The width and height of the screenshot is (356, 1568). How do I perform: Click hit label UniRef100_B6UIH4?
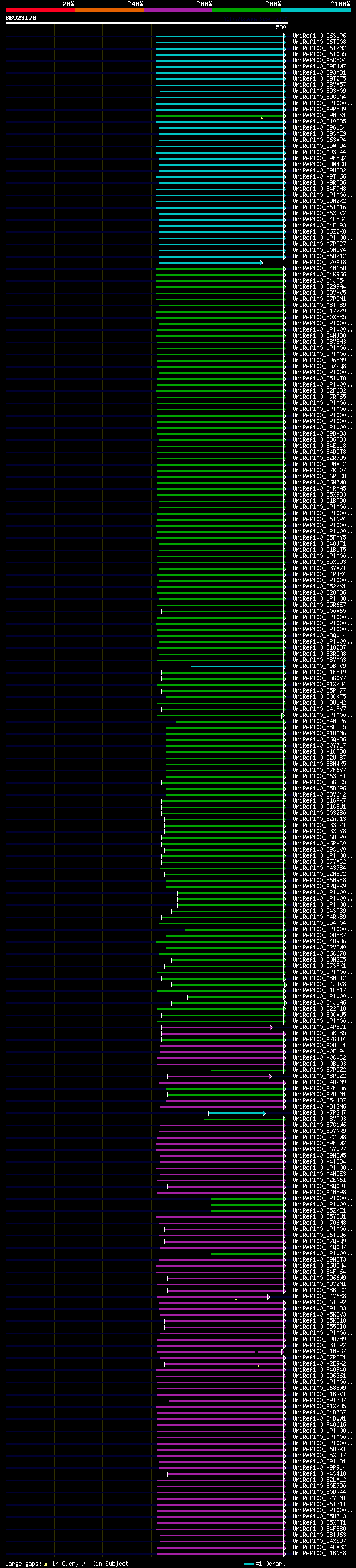coord(319,1266)
